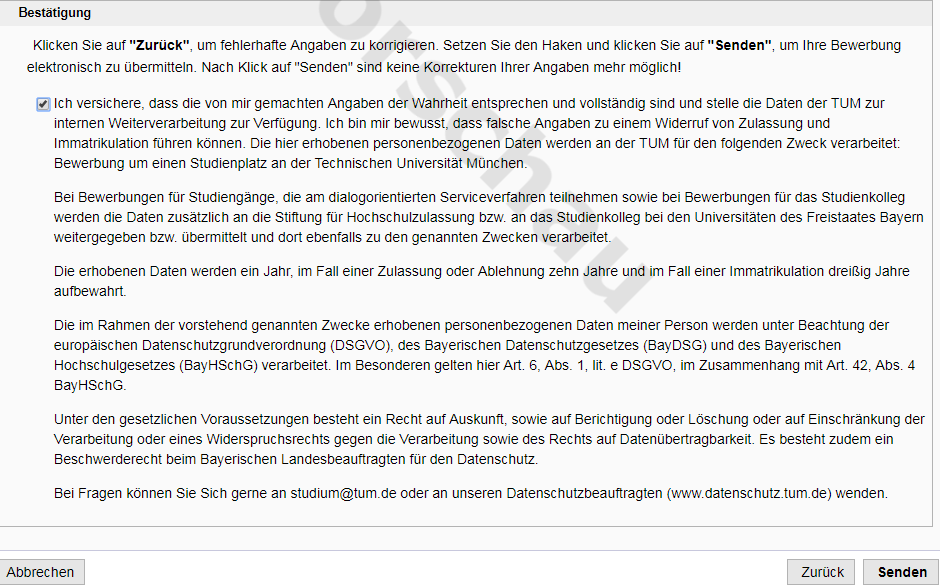Click the Senden button

coord(902,572)
